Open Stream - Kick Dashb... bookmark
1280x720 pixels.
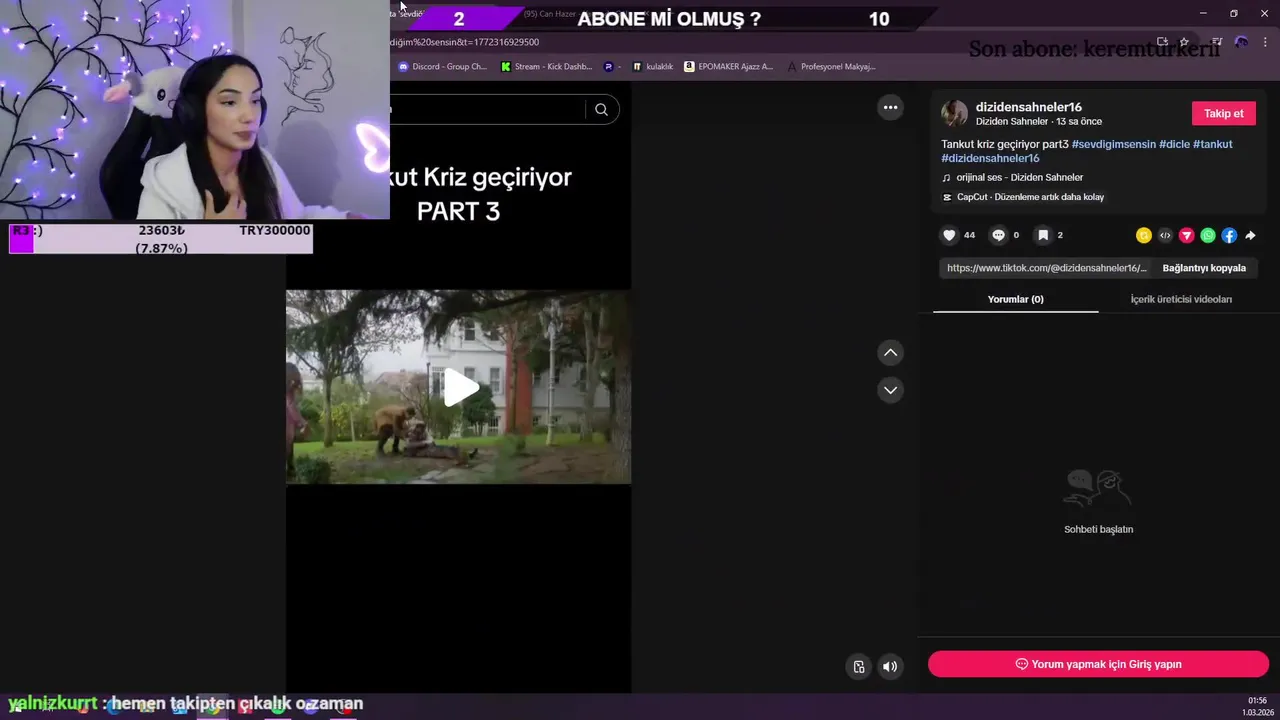tap(546, 67)
